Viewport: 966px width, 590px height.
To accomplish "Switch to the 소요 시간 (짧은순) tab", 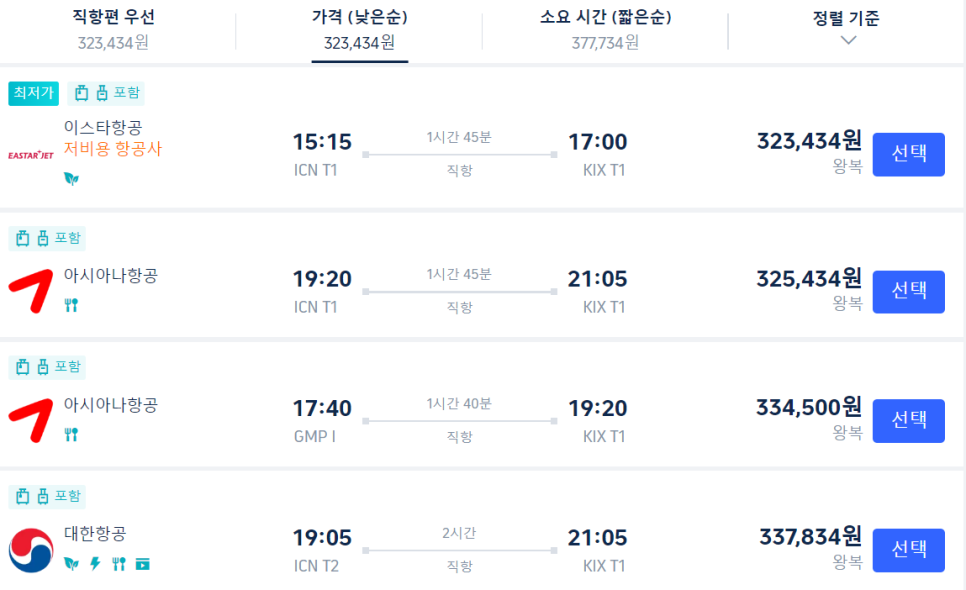I will tap(606, 28).
